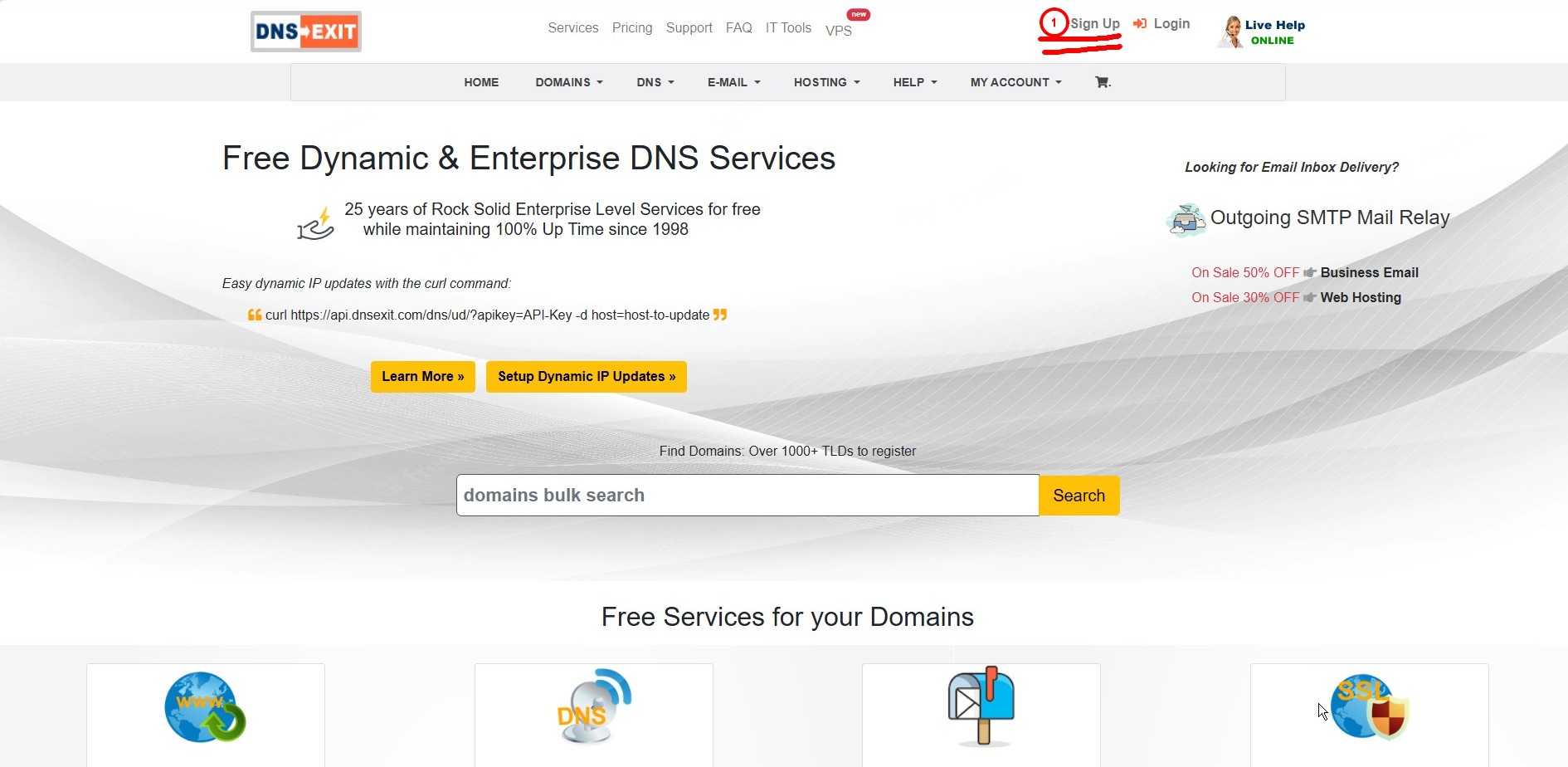Expand the MY ACCOUNT menu
1568x767 pixels.
click(1015, 82)
